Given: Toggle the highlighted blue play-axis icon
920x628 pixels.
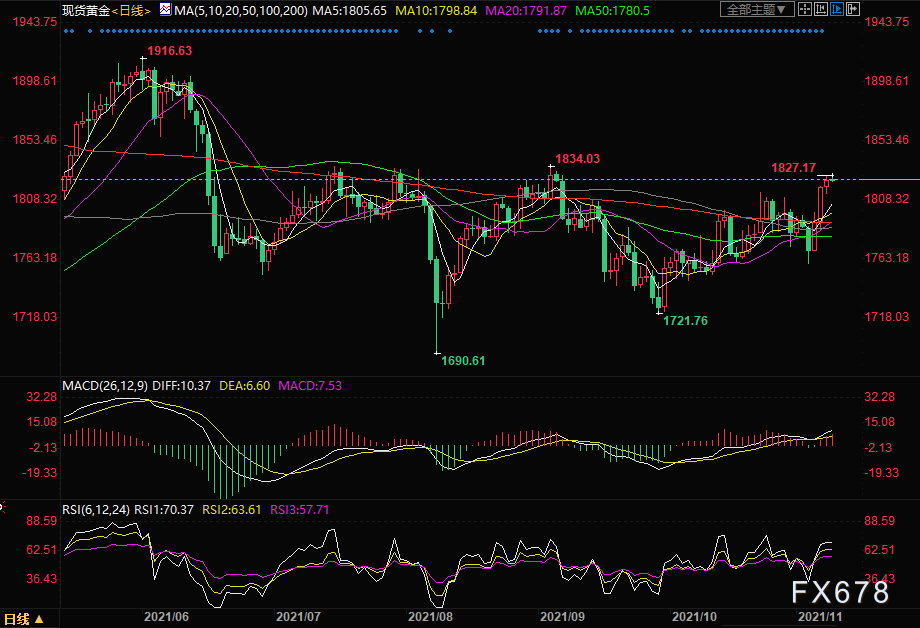Looking at the screenshot, I should click(837, 9).
